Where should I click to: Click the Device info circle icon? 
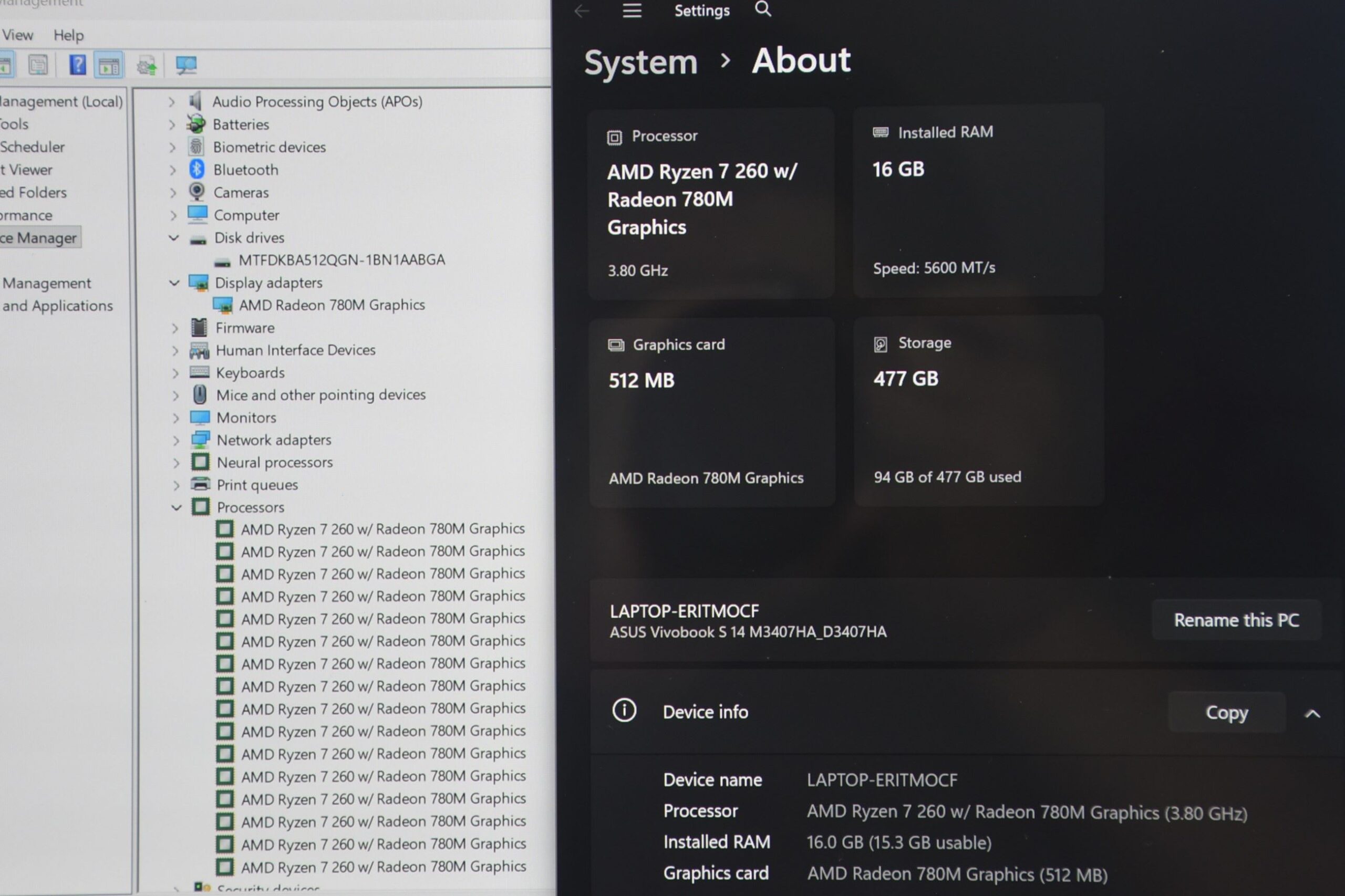624,710
